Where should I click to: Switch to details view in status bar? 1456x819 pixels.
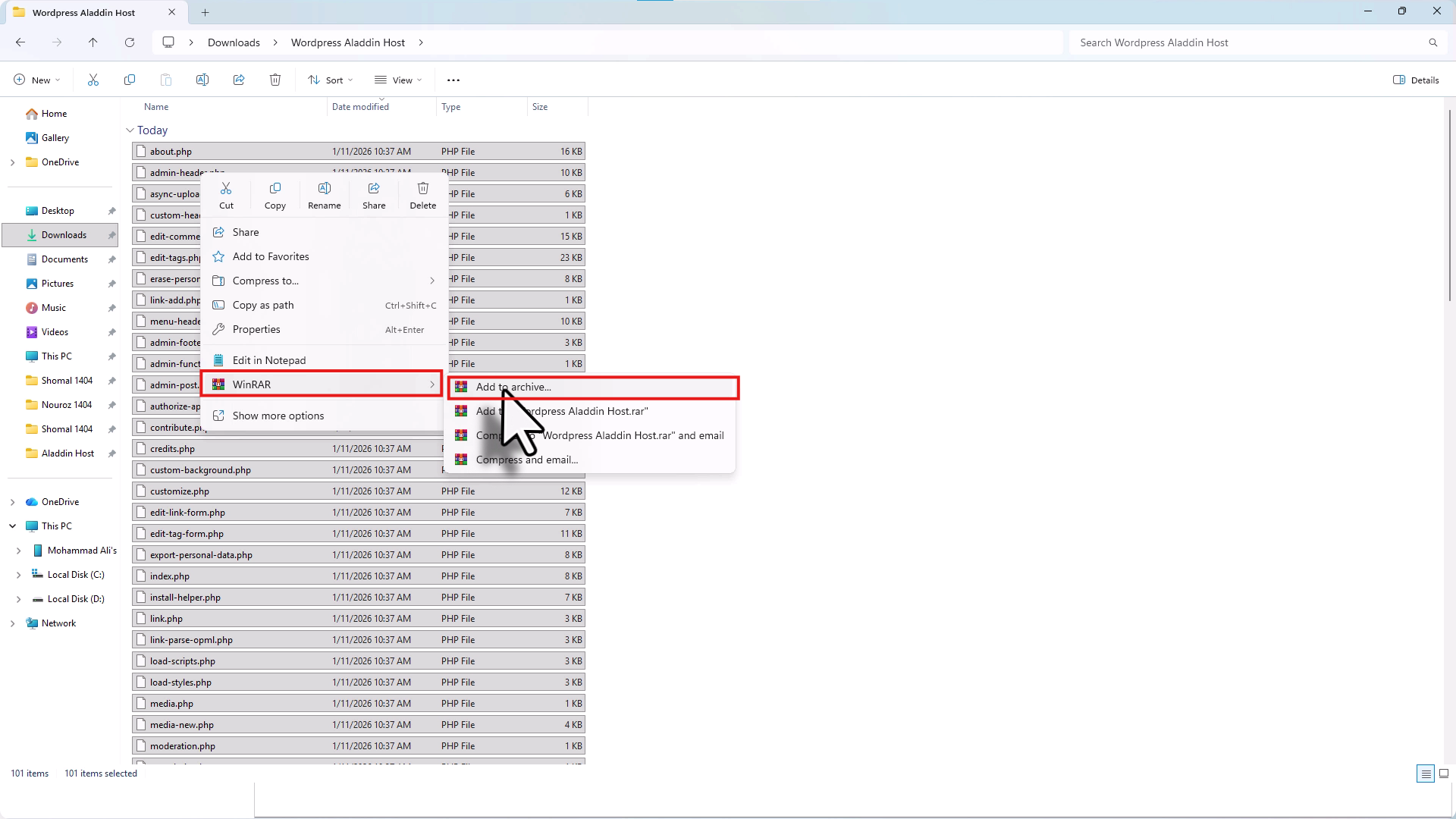coord(1426,773)
